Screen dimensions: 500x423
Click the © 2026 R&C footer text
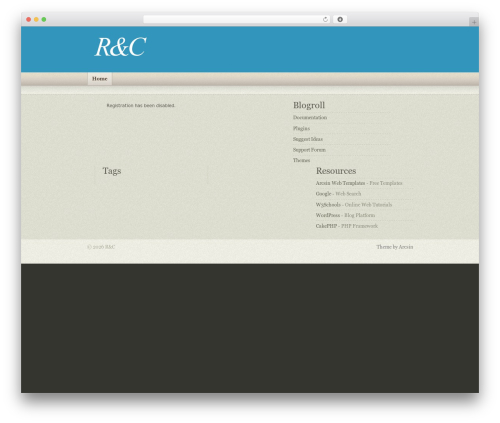[x=101, y=247]
